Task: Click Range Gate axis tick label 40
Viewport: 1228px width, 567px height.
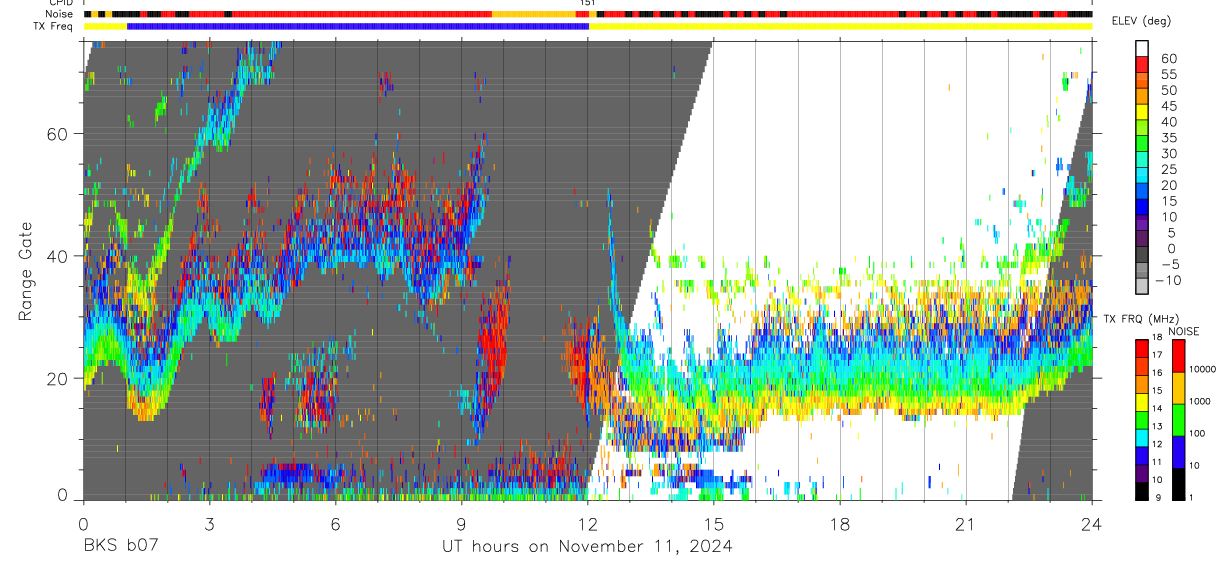Action: 58,256
